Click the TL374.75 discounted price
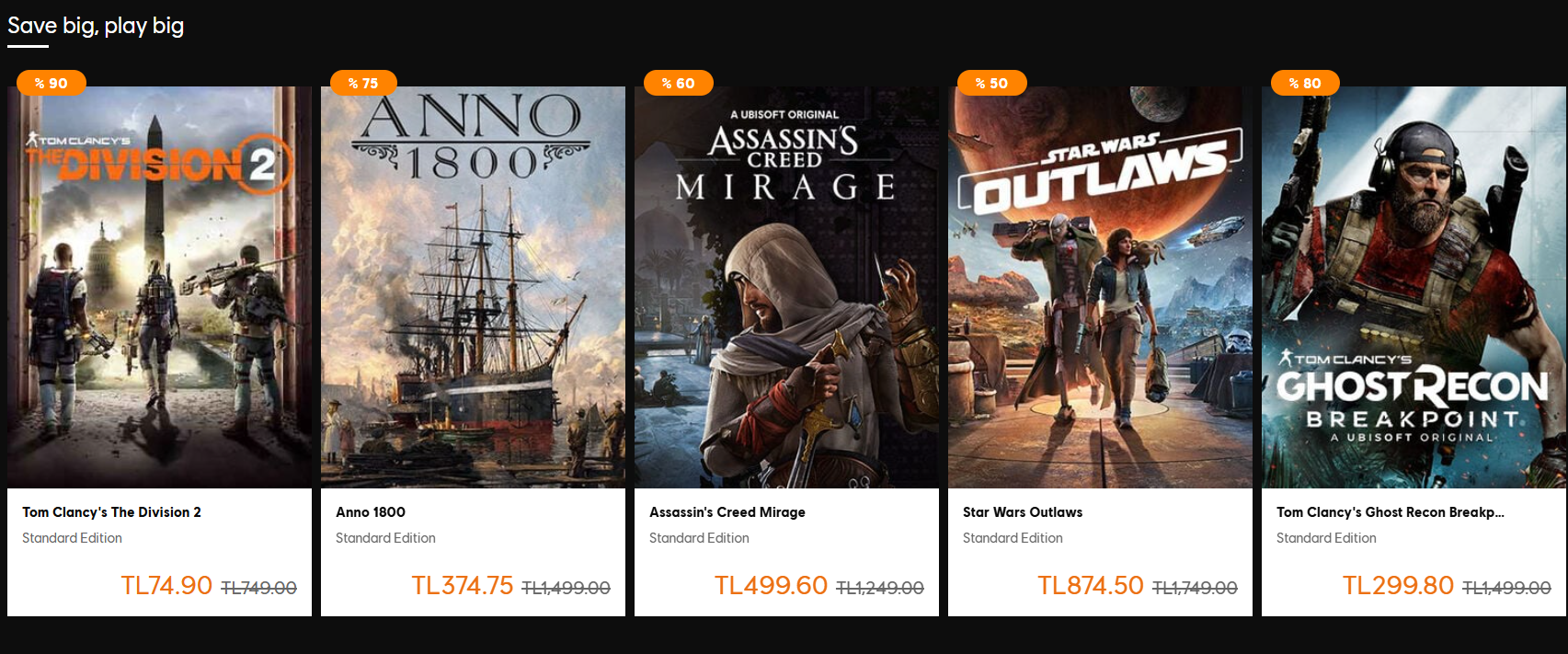1568x654 pixels. pyautogui.click(x=463, y=586)
